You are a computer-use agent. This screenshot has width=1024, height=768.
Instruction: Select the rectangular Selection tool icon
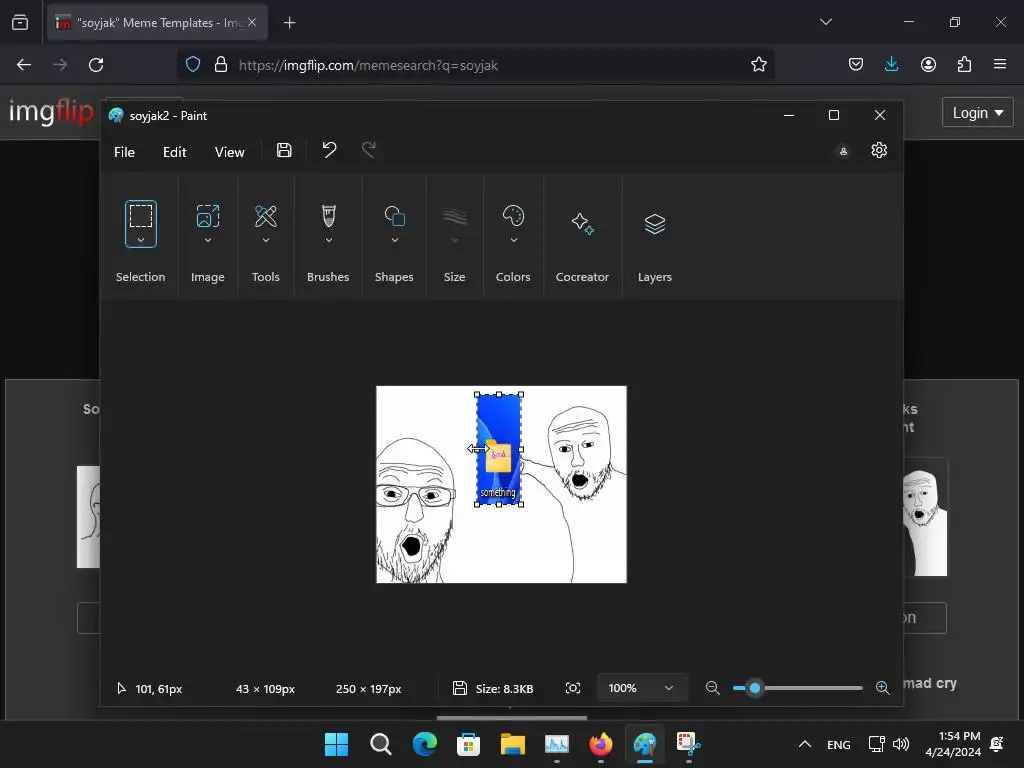click(x=140, y=216)
